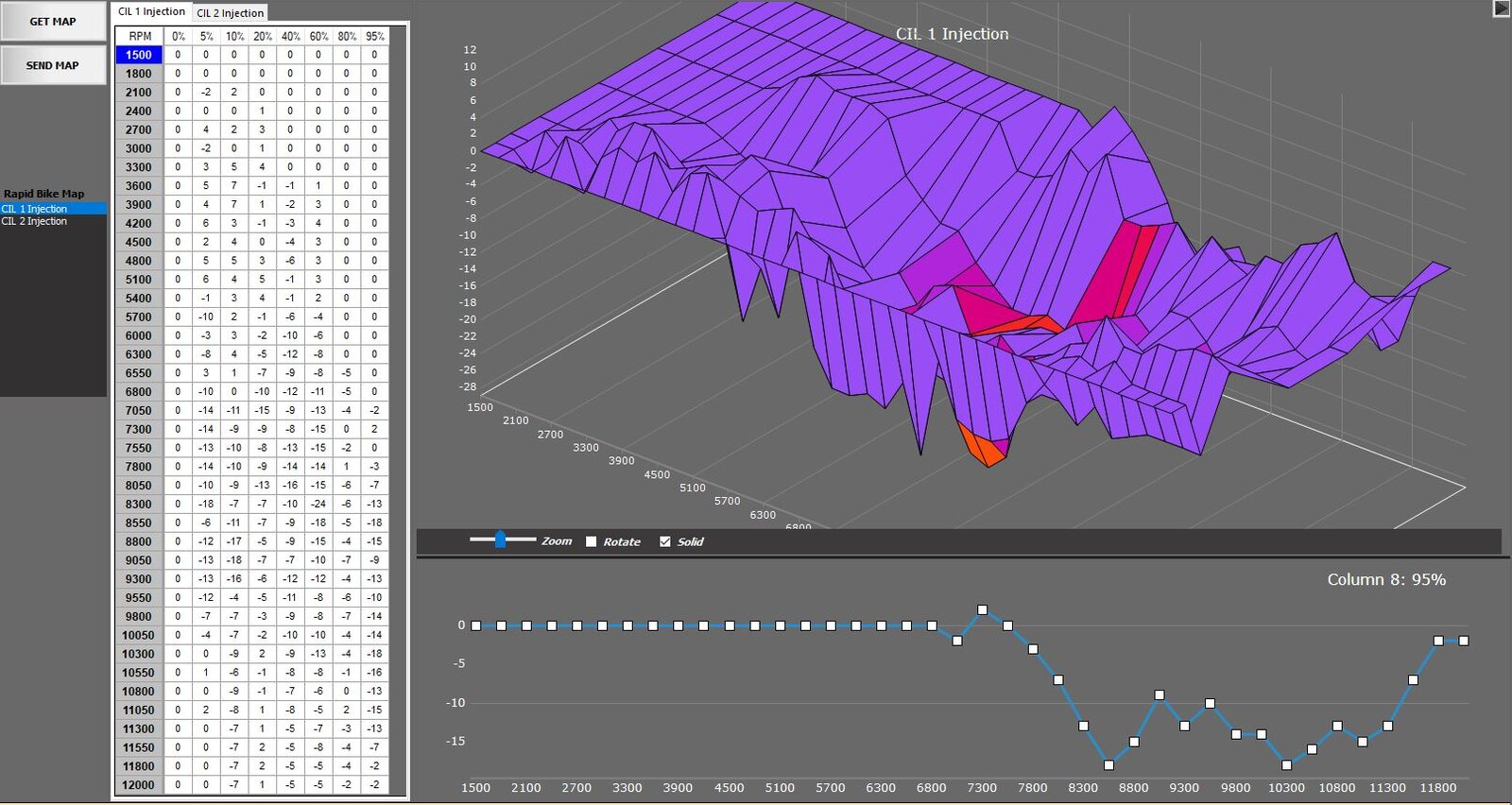Select the 5700 RPM row header
Viewport: 1512px width, 805px height.
click(139, 317)
